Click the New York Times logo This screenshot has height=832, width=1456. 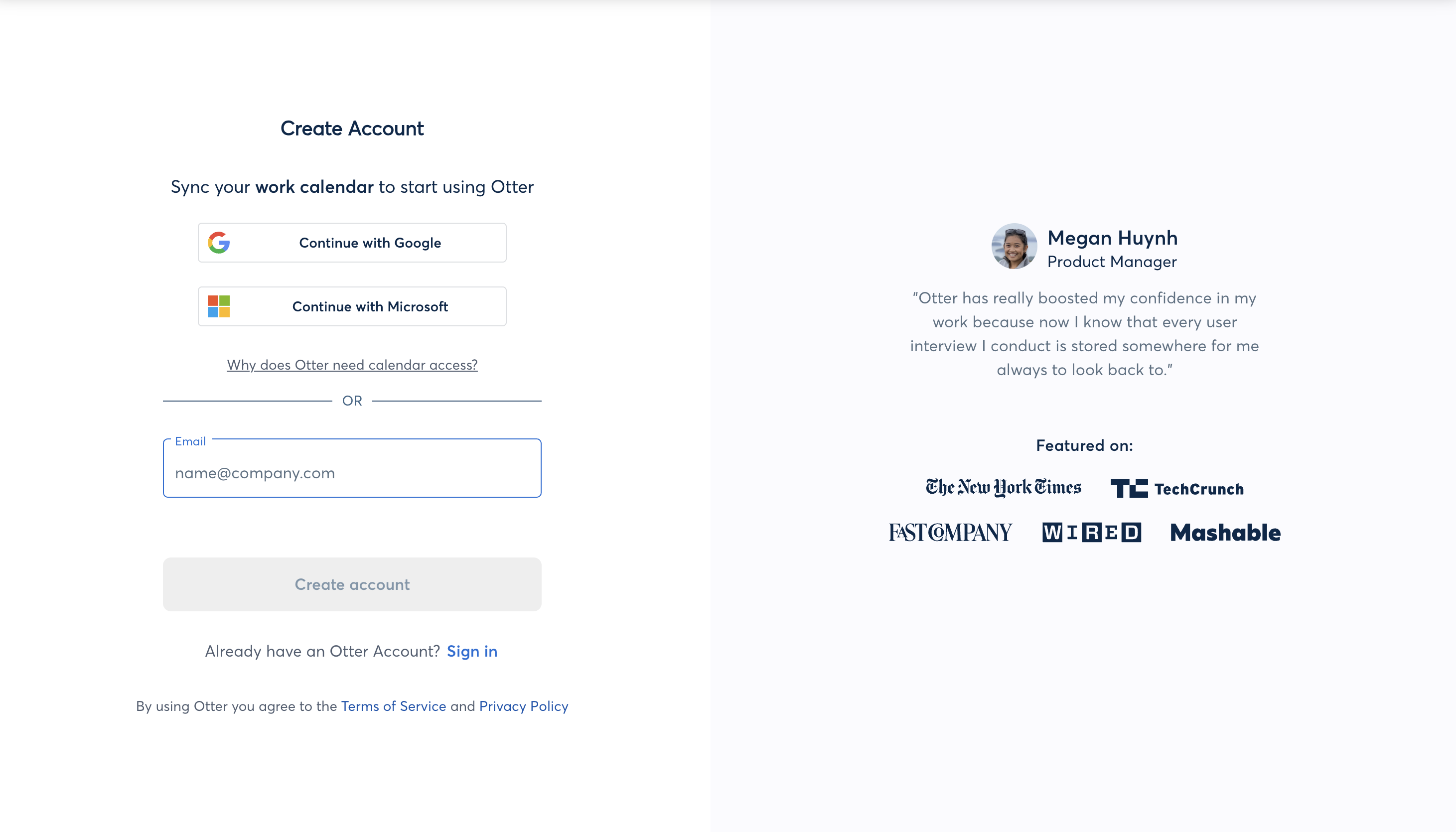[x=1004, y=487]
